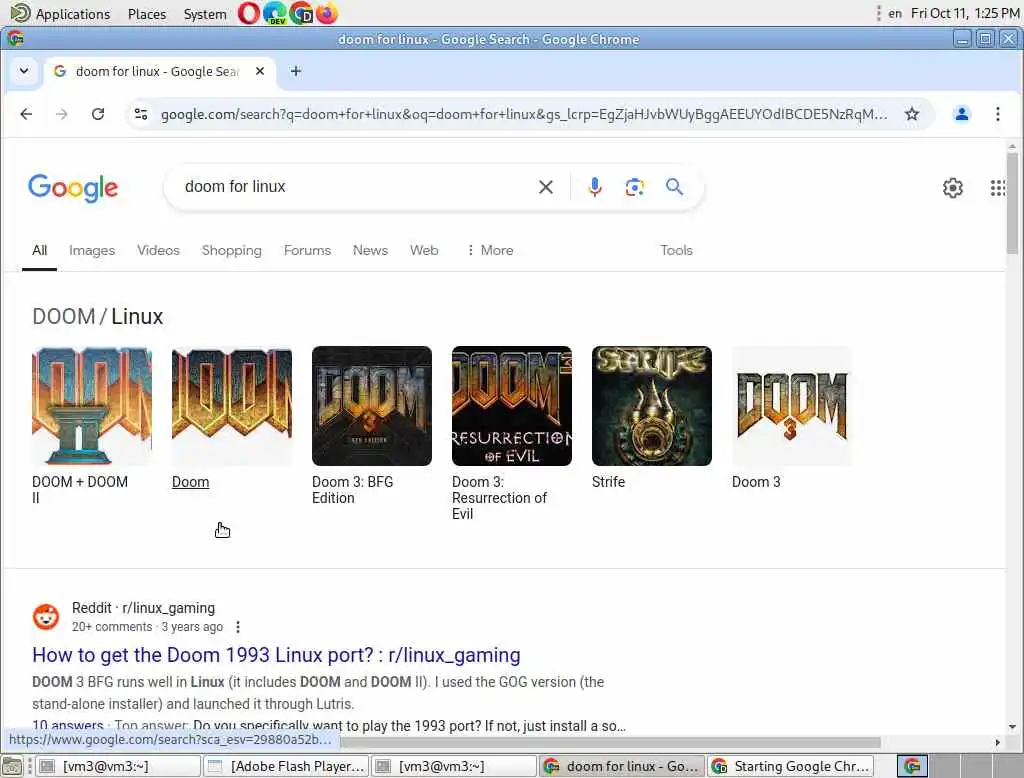This screenshot has height=778, width=1024.
Task: Open a new Chrome tab
Action: tap(296, 71)
